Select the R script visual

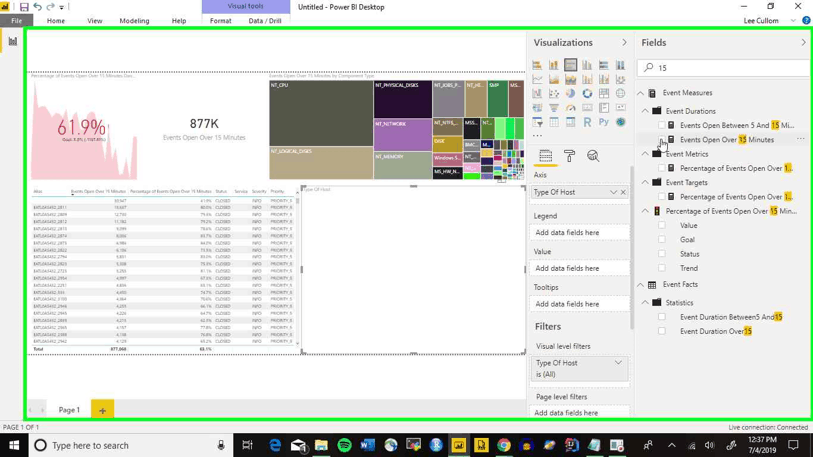587,122
